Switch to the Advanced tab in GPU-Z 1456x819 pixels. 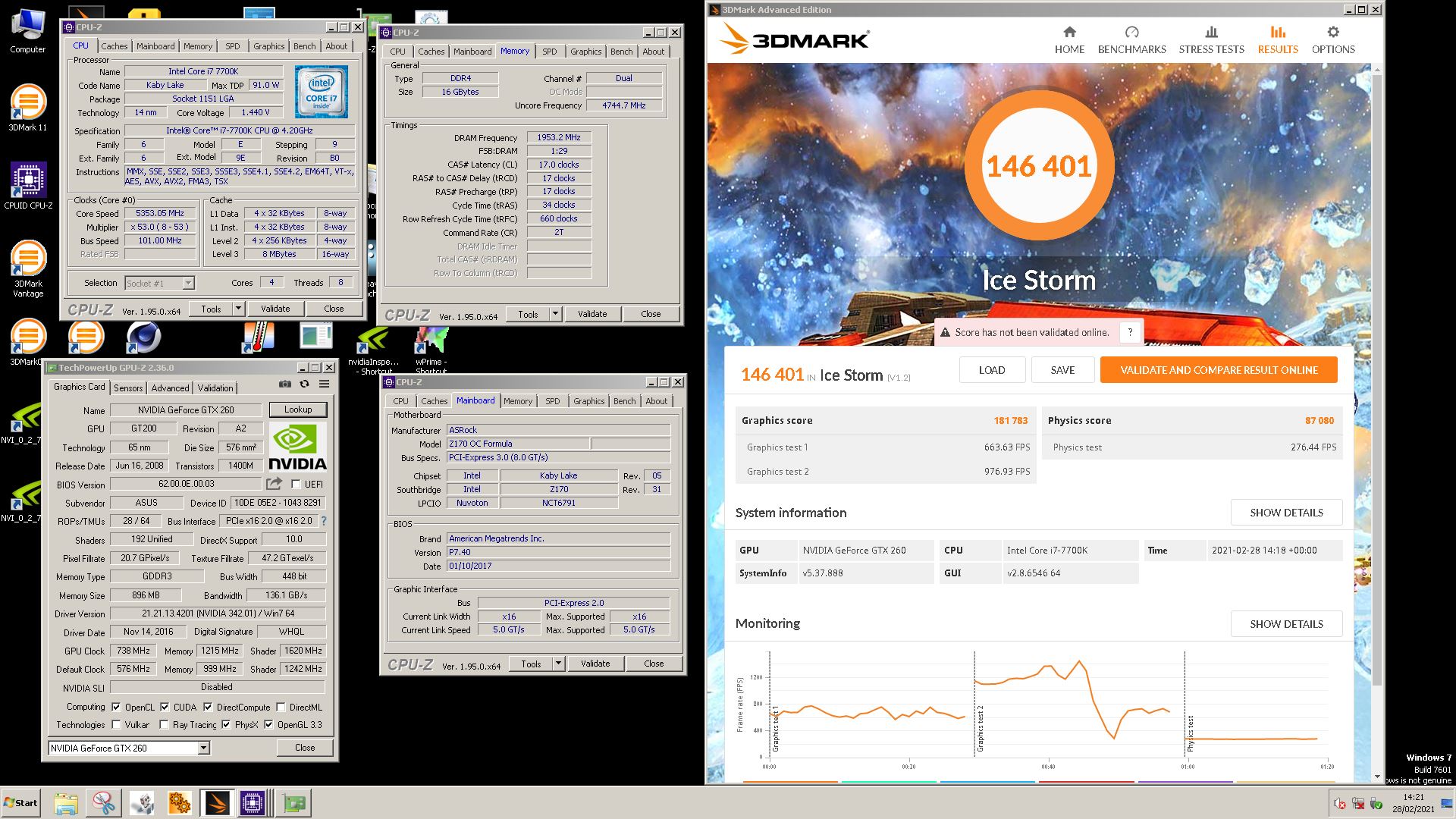coord(170,388)
